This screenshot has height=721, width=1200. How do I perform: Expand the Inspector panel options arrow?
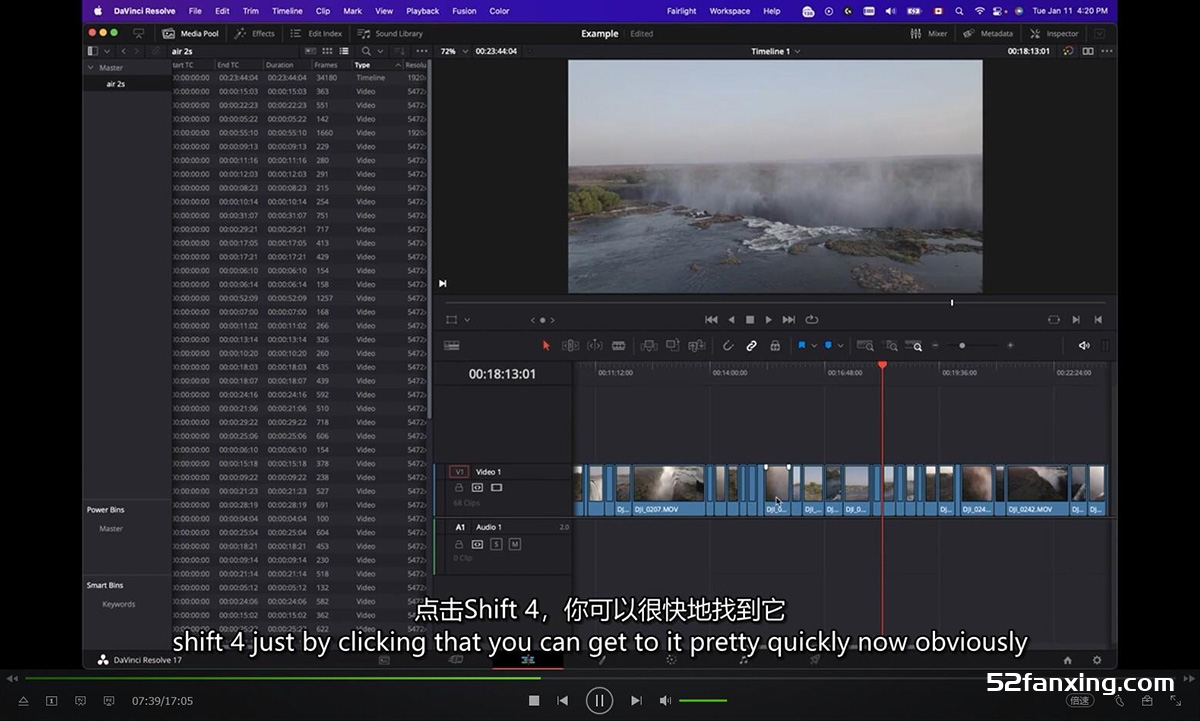click(1099, 34)
